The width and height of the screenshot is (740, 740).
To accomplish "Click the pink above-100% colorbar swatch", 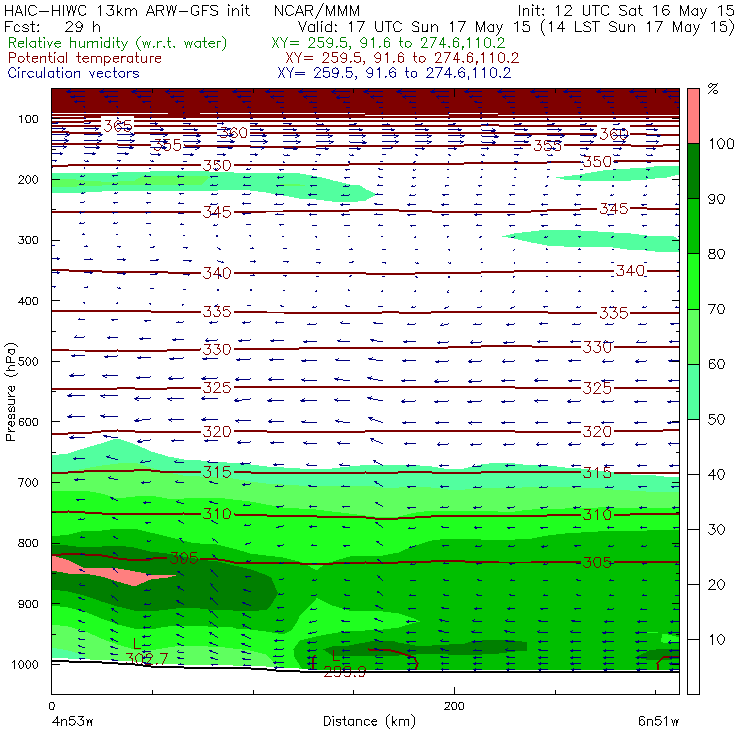I will click(x=693, y=116).
